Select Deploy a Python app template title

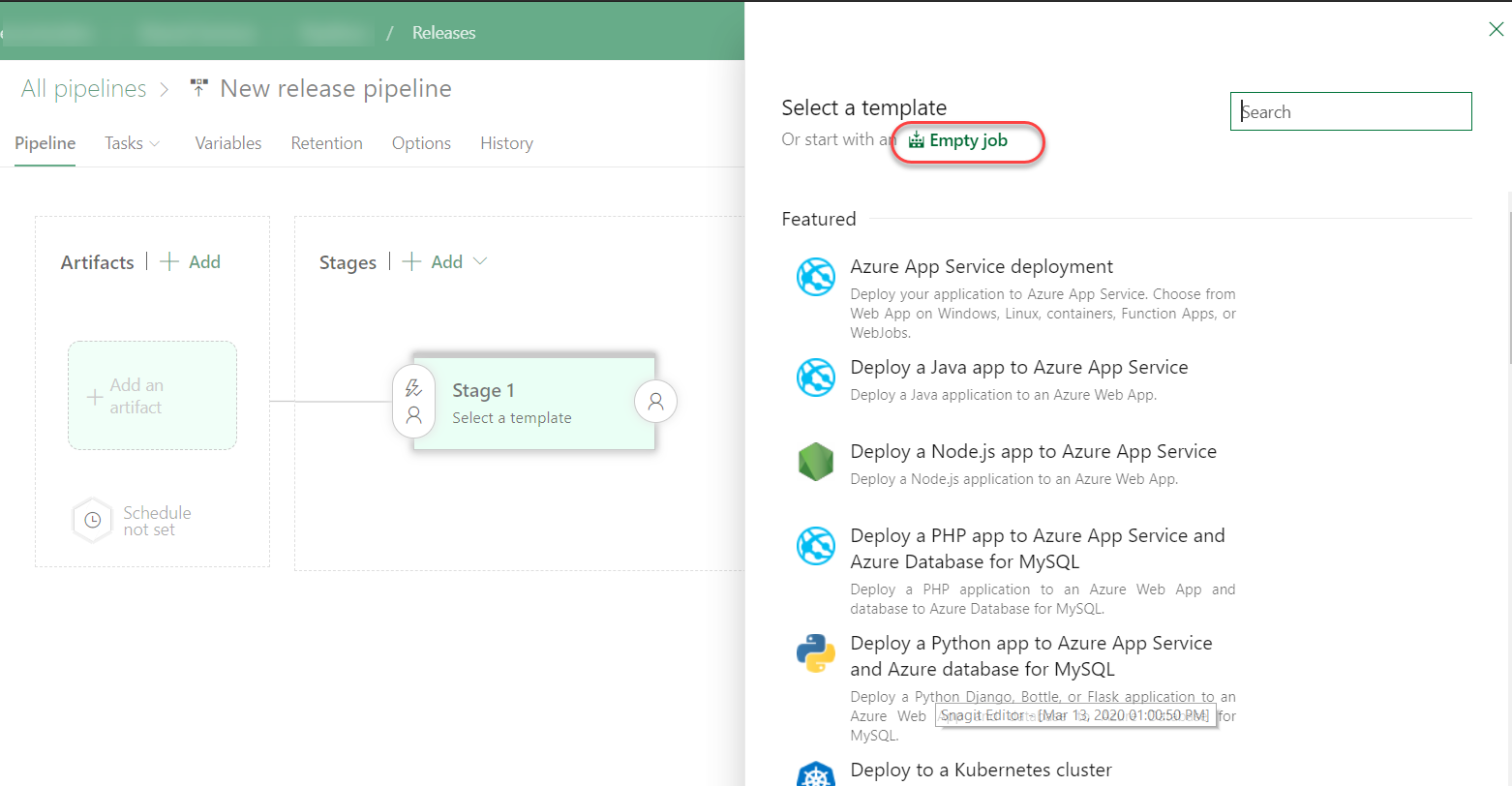[x=1031, y=655]
